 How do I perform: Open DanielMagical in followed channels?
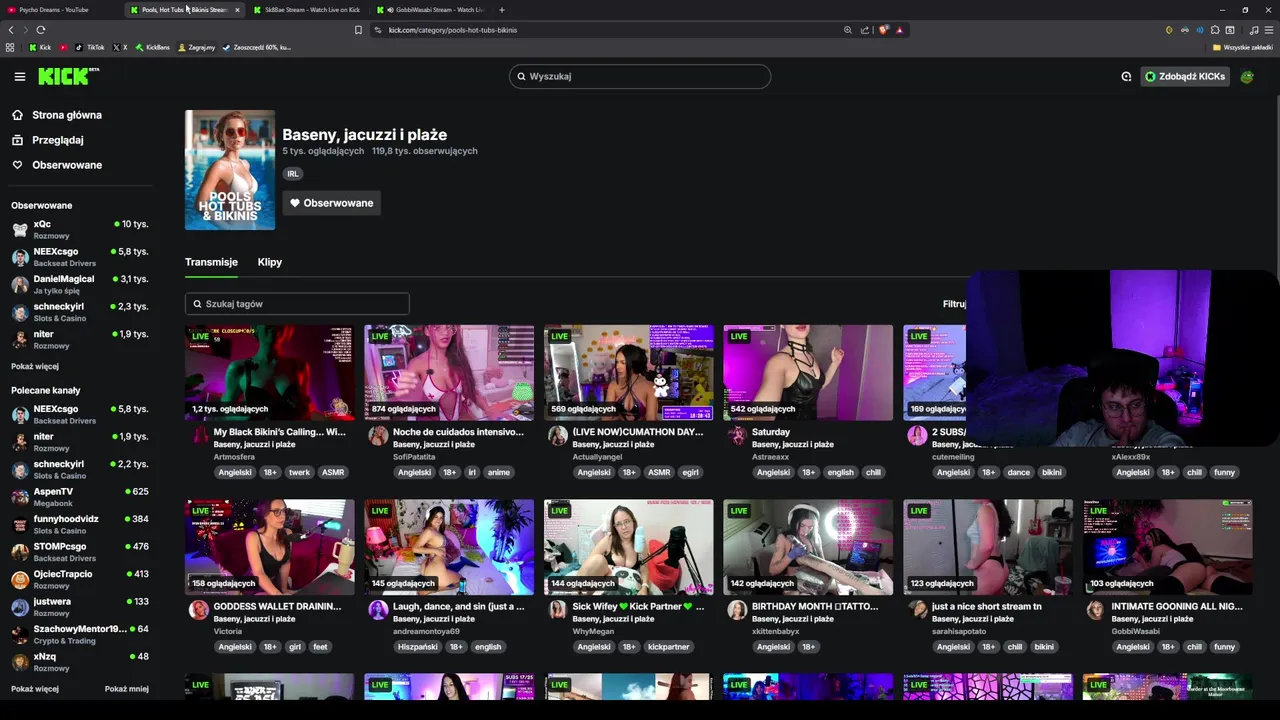click(x=80, y=284)
